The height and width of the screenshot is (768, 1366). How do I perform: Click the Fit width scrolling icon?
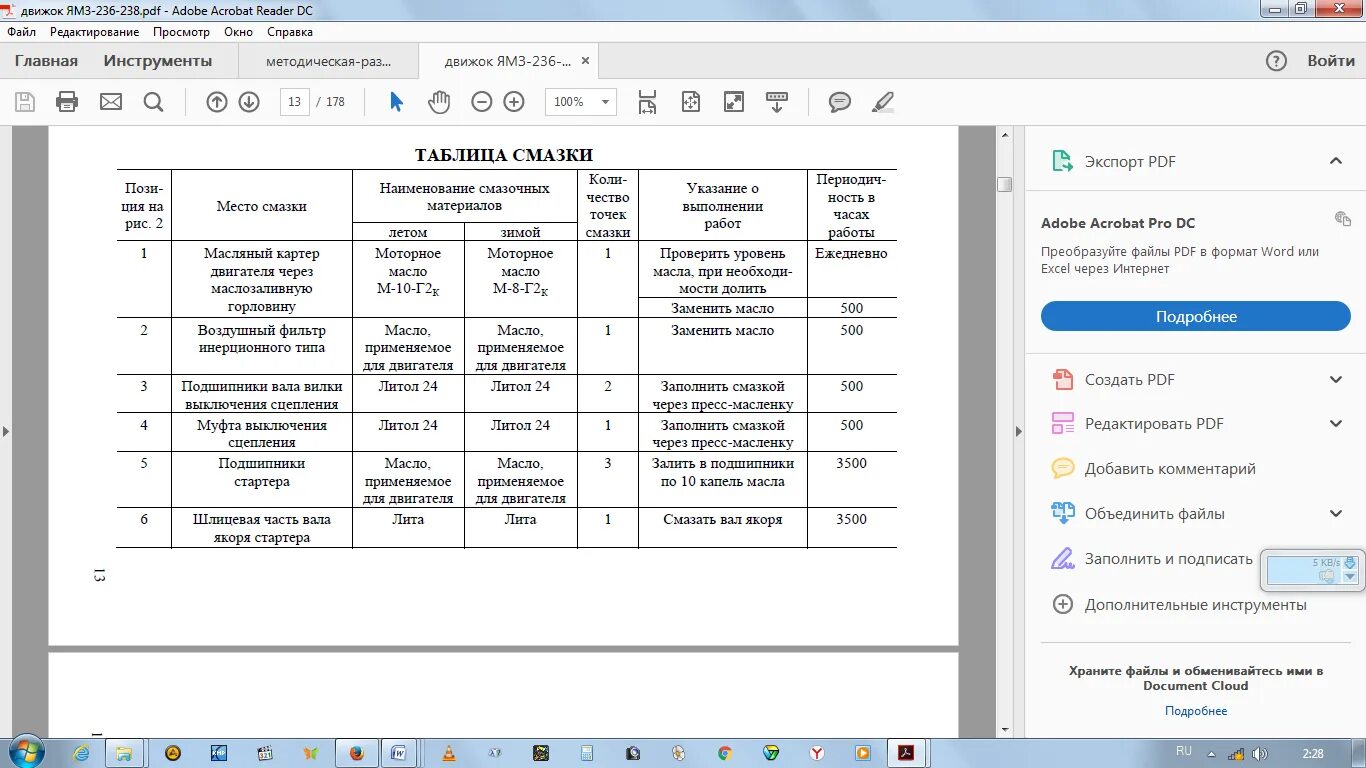pyautogui.click(x=647, y=102)
